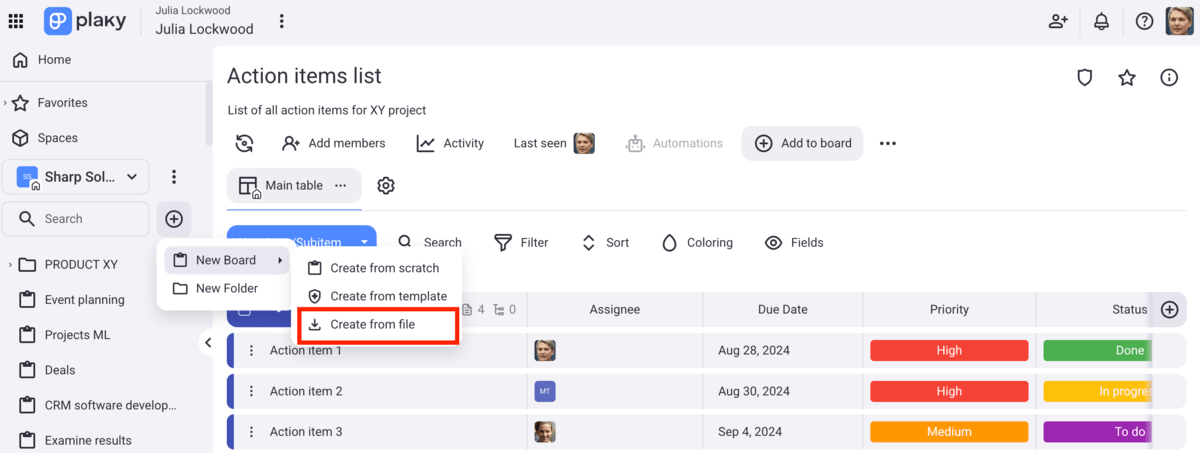Image resolution: width=1200 pixels, height=453 pixels.
Task: Star the board as favorite
Action: pyautogui.click(x=1127, y=78)
